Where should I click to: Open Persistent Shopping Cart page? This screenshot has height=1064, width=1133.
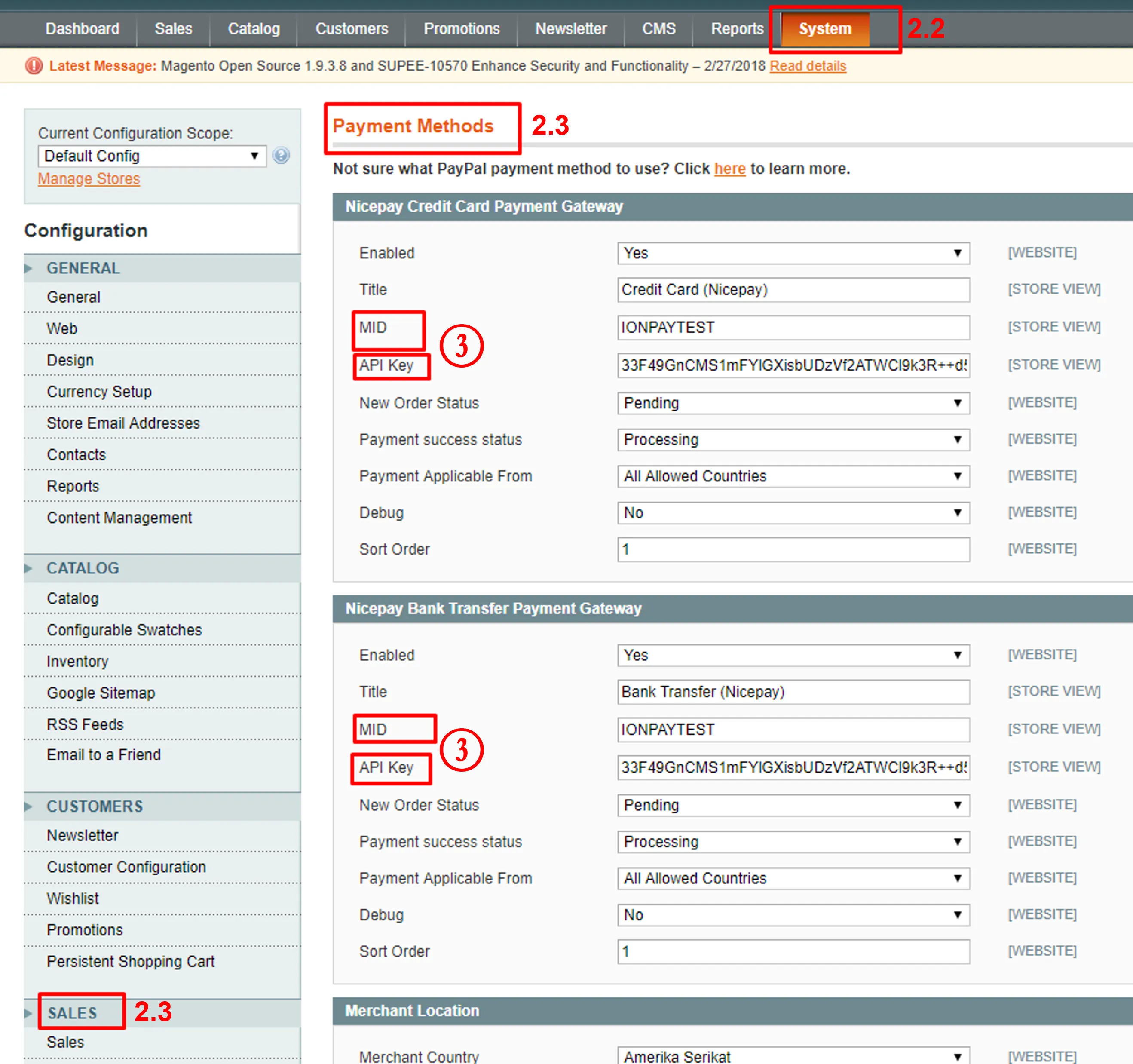[x=162, y=961]
